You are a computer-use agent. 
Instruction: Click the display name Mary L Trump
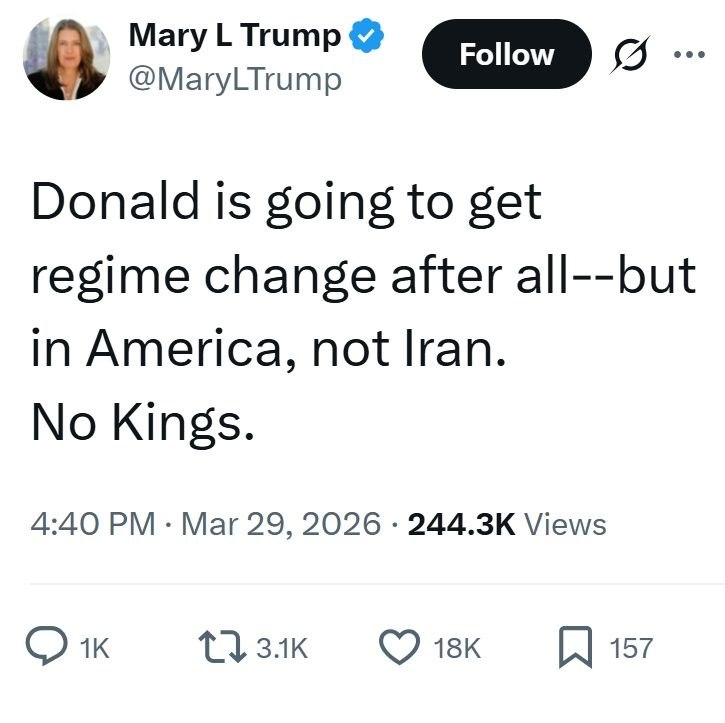[x=236, y=36]
